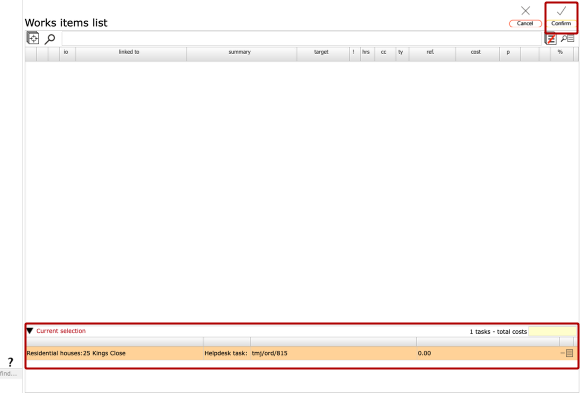Select 'Residential houses:25 Kings Close' cell
This screenshot has width=580, height=393.
click(115, 353)
